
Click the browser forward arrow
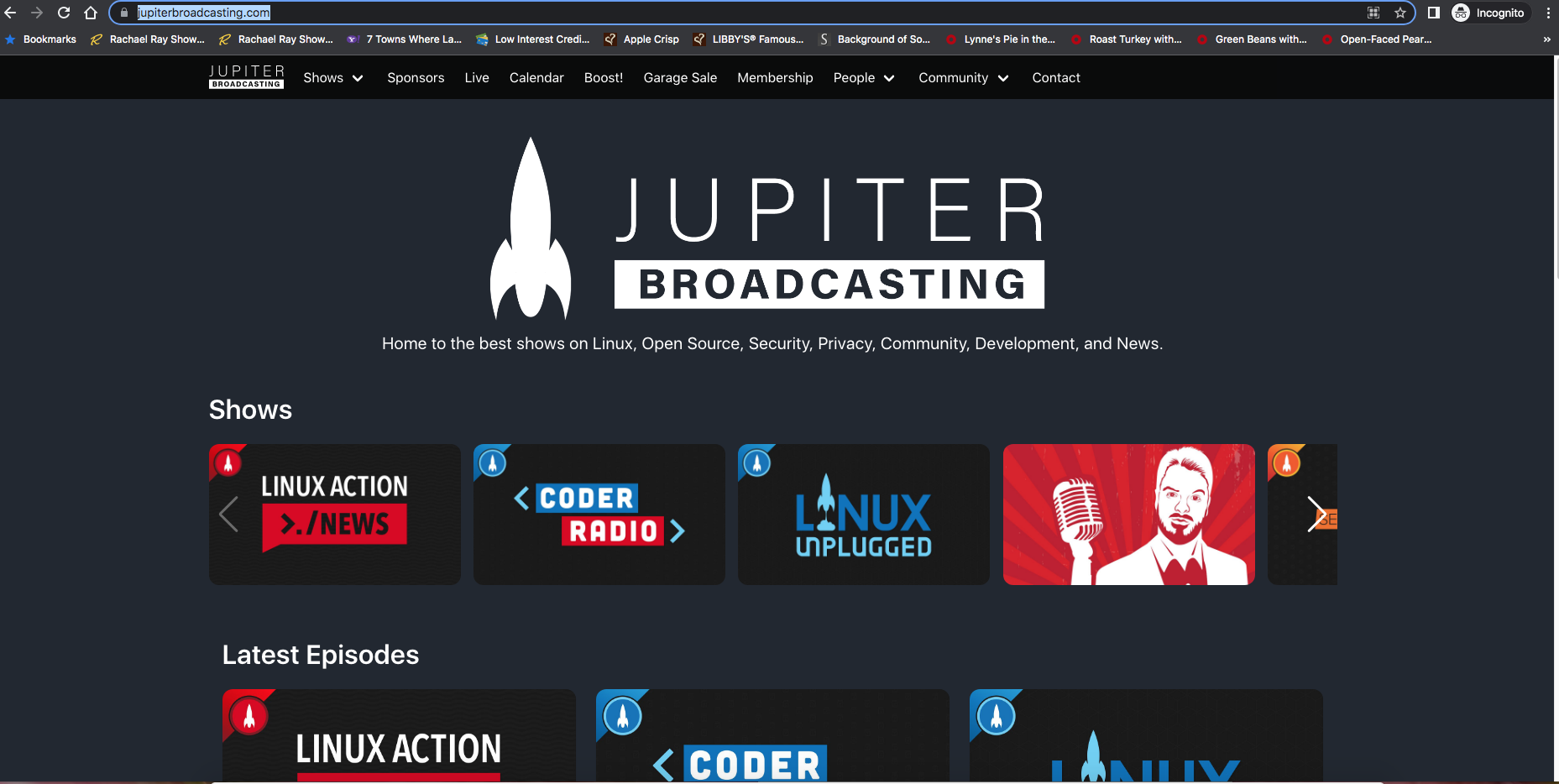36,13
